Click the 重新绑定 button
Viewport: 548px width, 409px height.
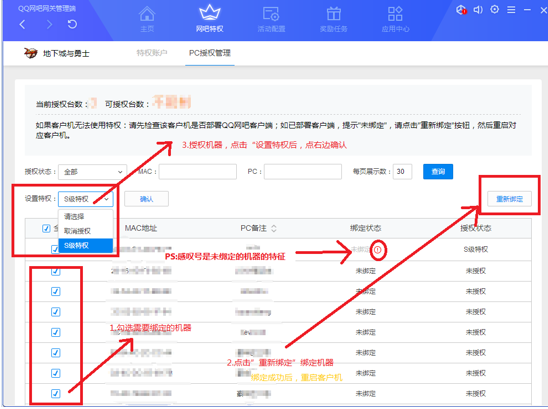click(x=509, y=199)
